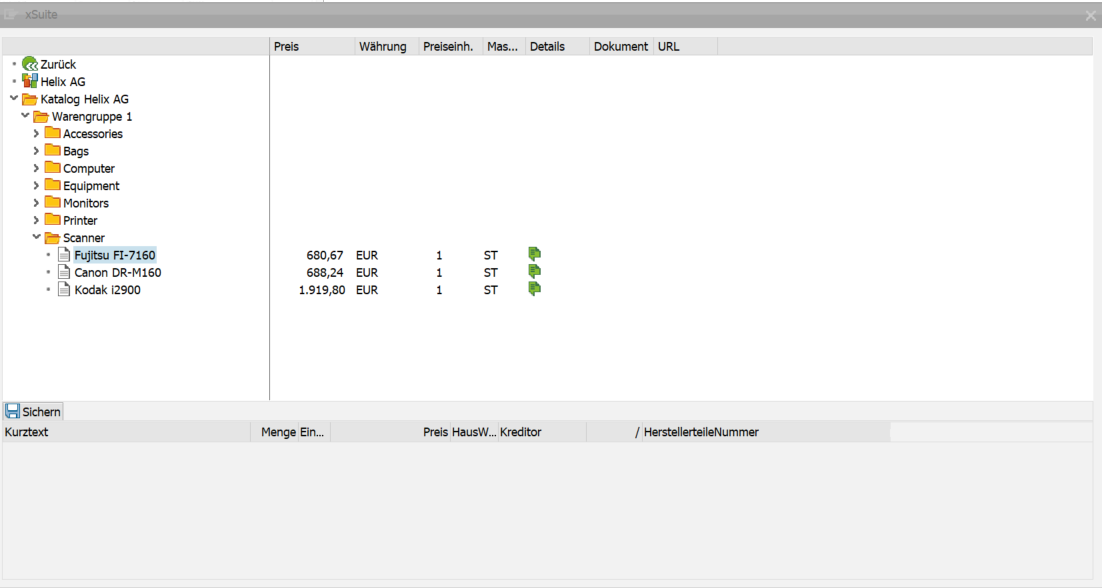This screenshot has height=588, width=1102.
Task: Click the bullet dot beside Fujitsu FI-7160
Action: pos(48,255)
